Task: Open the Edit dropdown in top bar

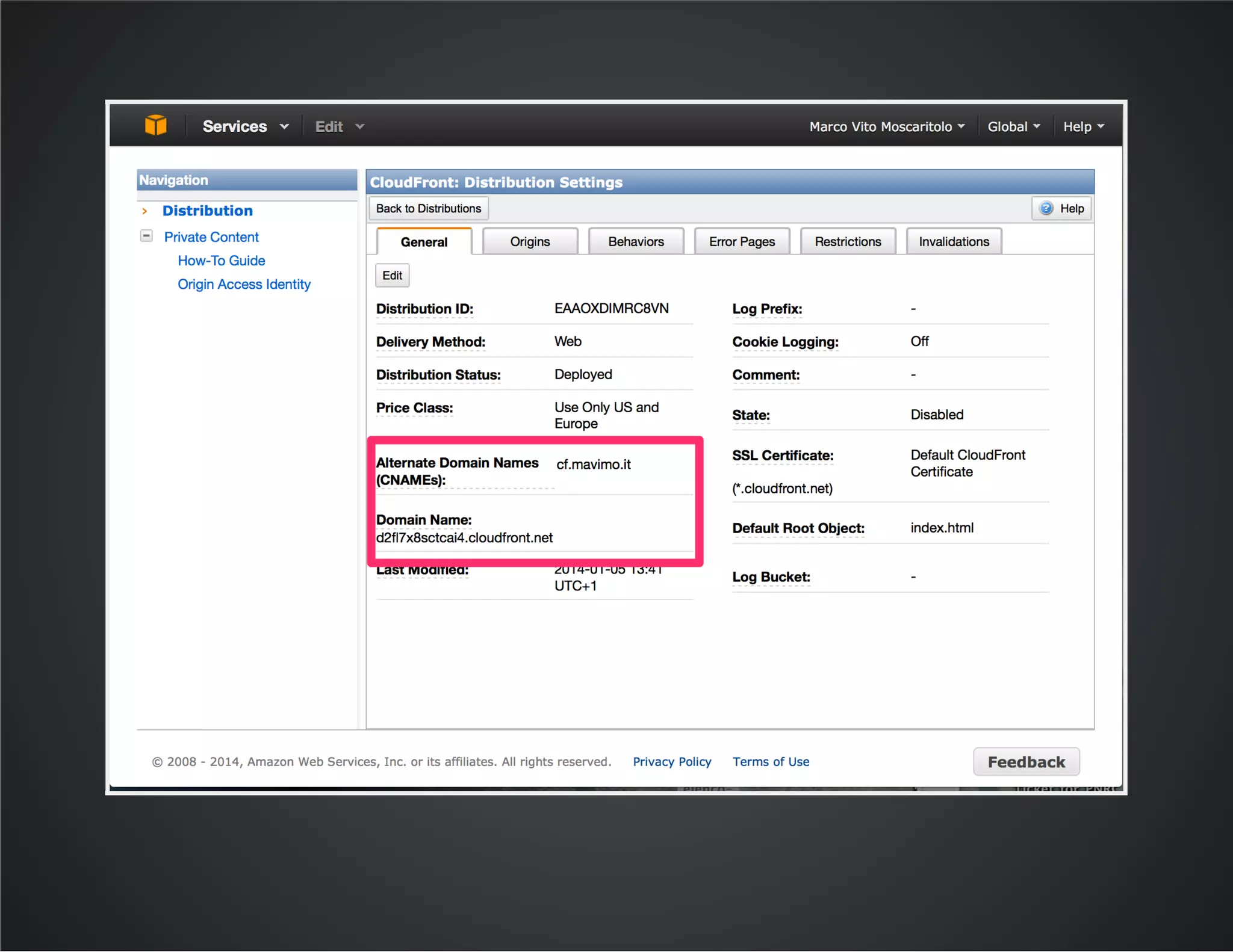Action: [340, 126]
